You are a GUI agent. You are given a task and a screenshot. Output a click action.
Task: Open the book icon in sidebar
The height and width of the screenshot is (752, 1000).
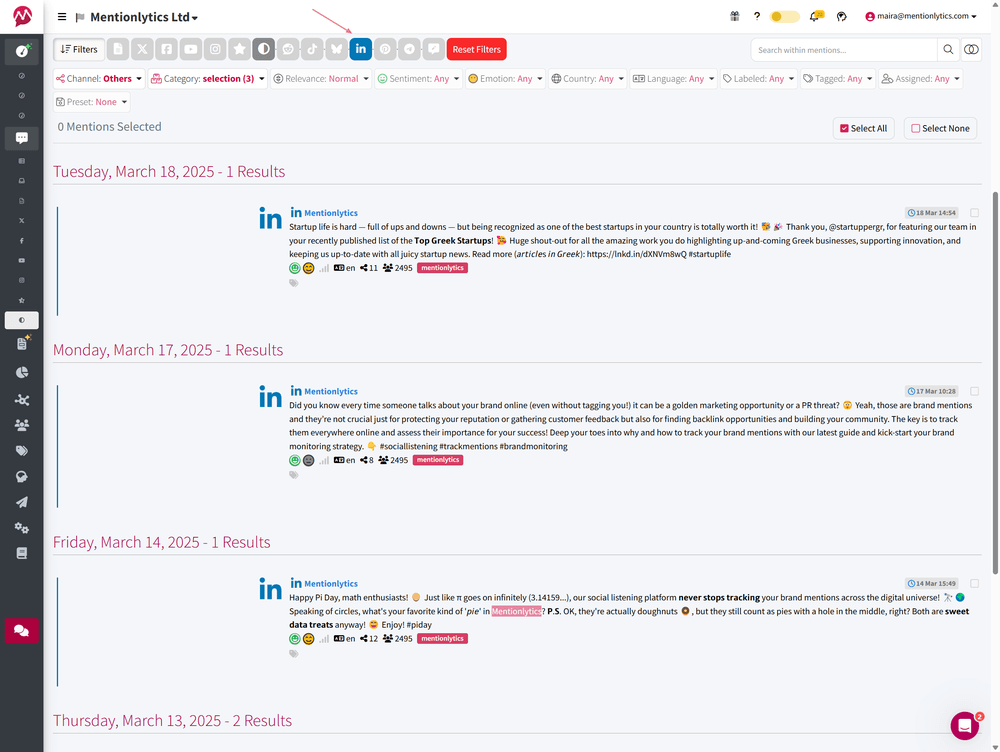pyautogui.click(x=22, y=553)
